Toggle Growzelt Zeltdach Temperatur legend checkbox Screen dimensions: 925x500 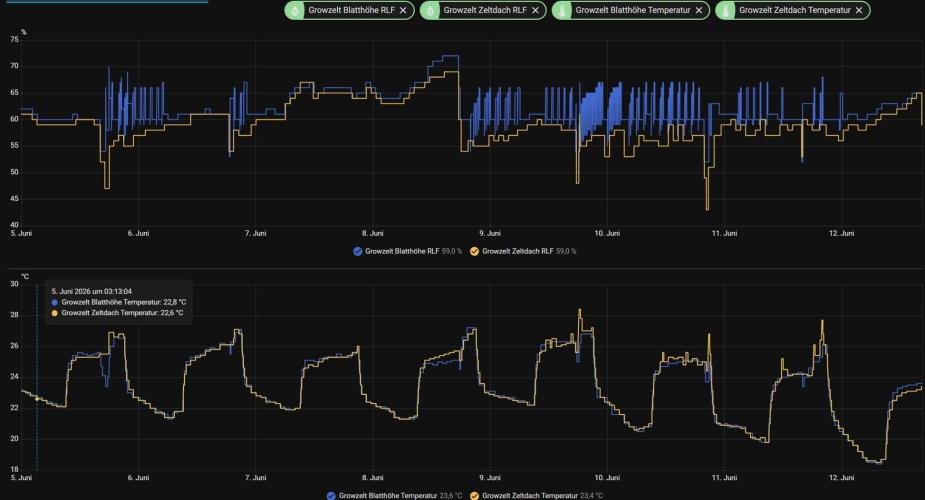[474, 495]
